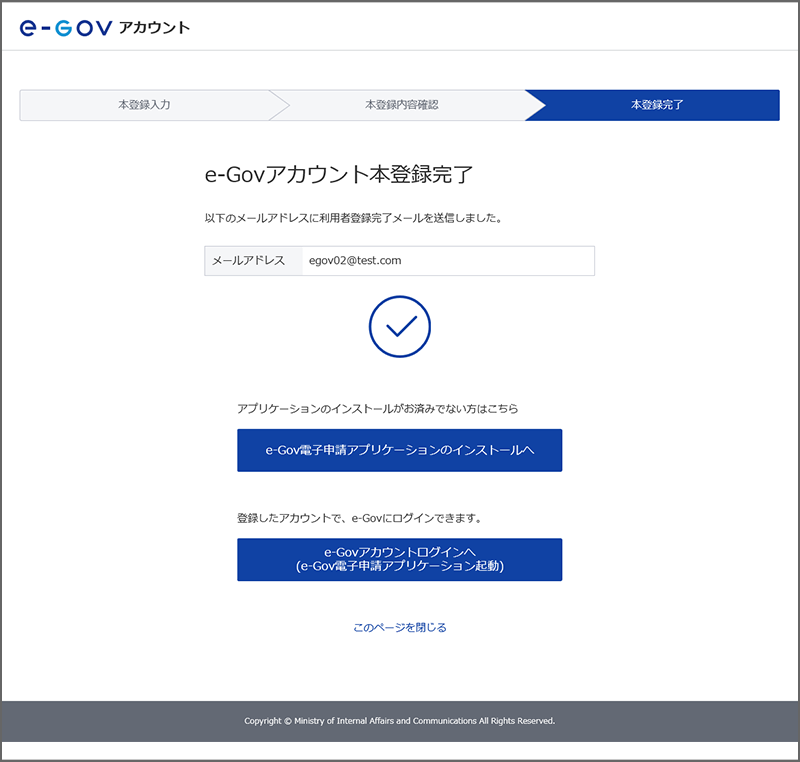Open e-Gov電子申請アプリケーションのインストールへ button
This screenshot has width=800, height=762.
pos(399,450)
